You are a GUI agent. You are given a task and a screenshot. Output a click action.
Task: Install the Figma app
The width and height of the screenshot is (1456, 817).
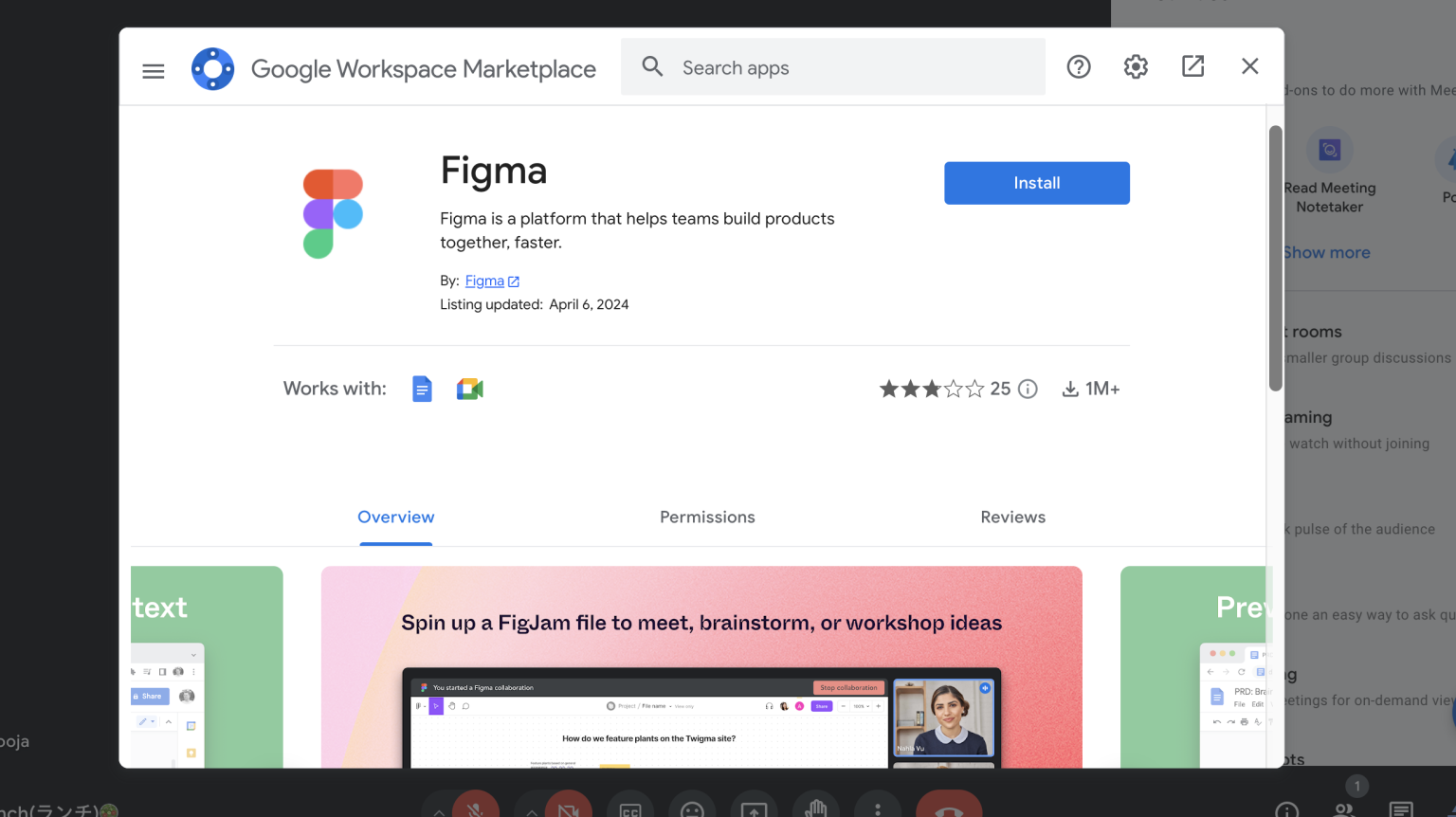1036,183
